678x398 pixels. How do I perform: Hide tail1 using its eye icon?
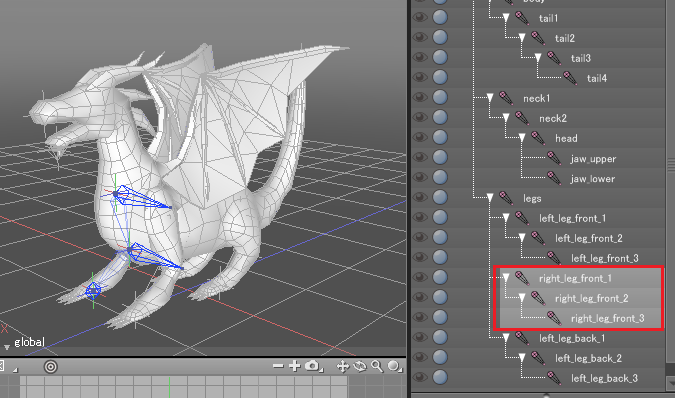420,18
